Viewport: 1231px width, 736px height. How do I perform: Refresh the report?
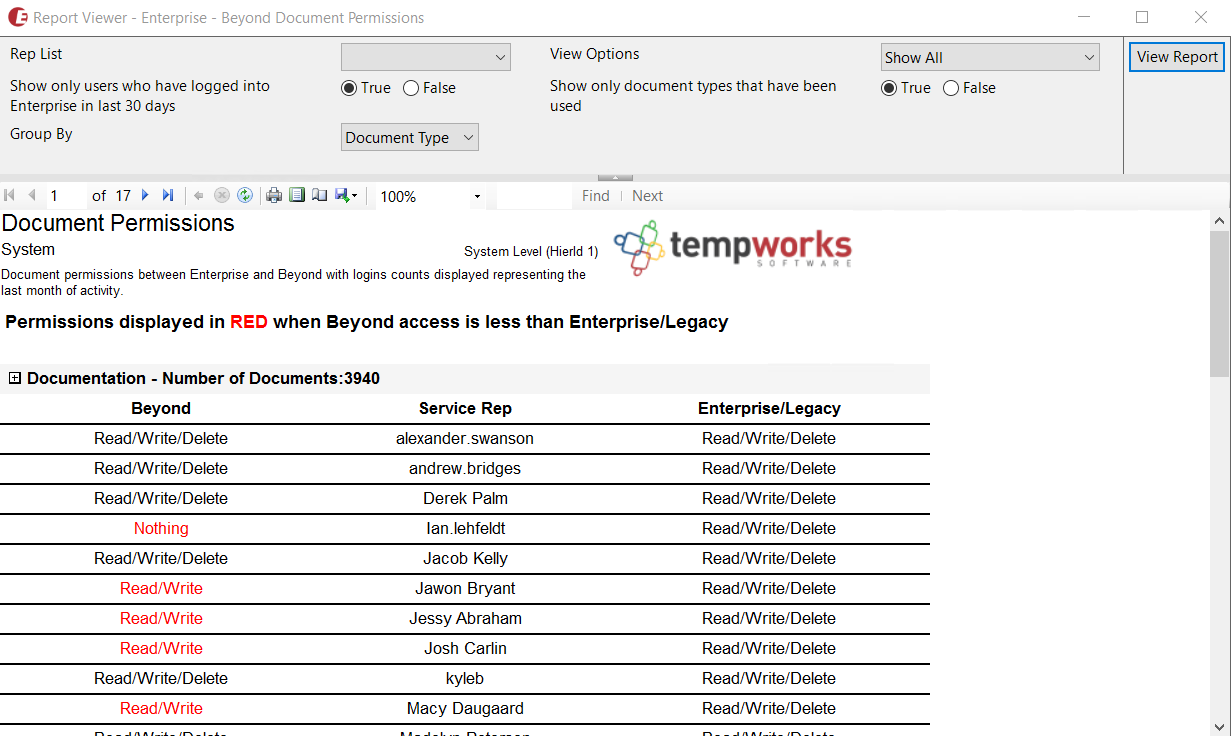[x=245, y=196]
